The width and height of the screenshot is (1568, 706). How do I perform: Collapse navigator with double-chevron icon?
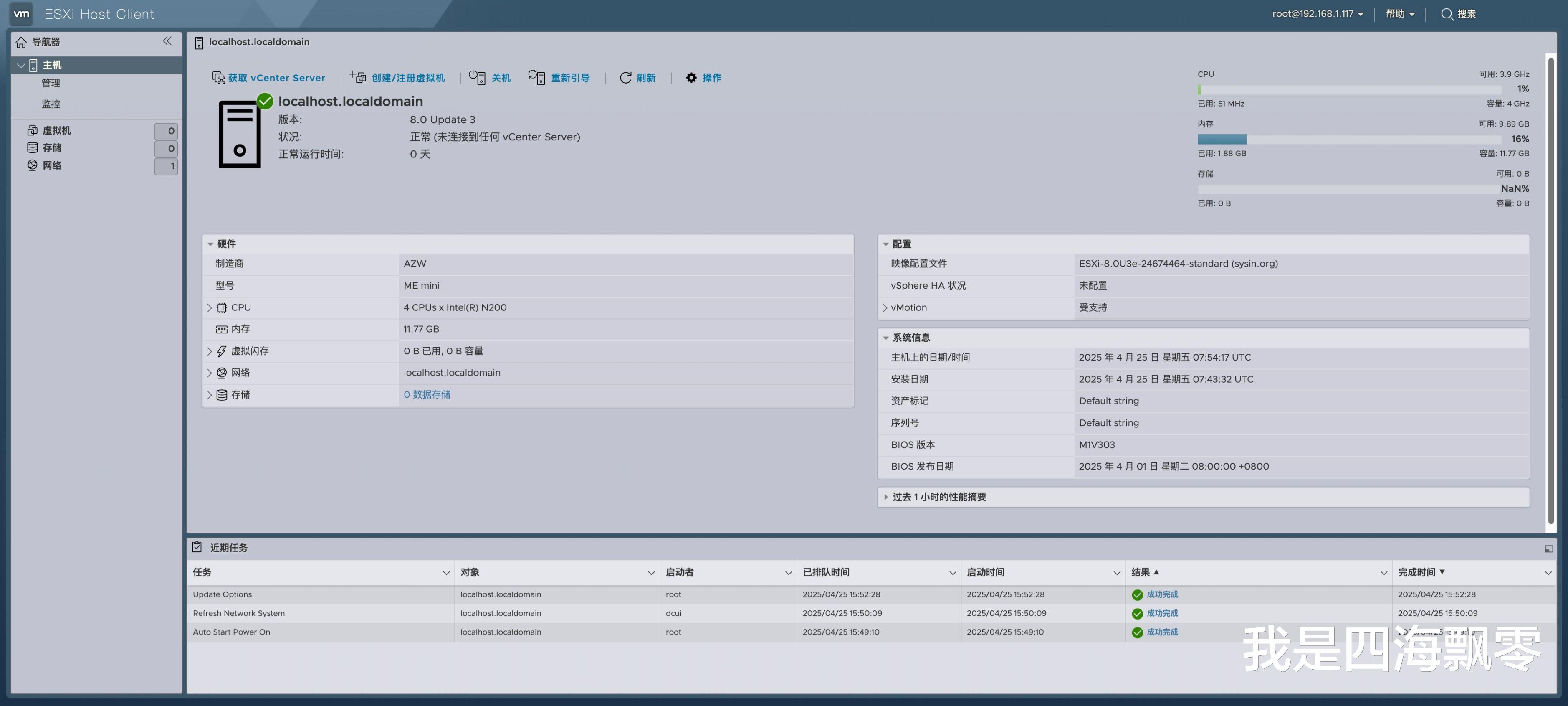(x=167, y=41)
